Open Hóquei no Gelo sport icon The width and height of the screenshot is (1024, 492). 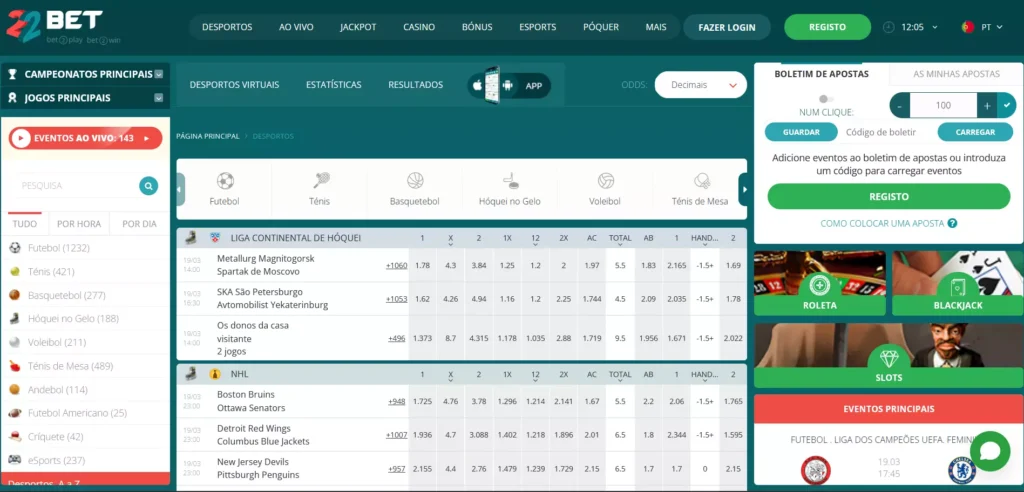tap(510, 181)
